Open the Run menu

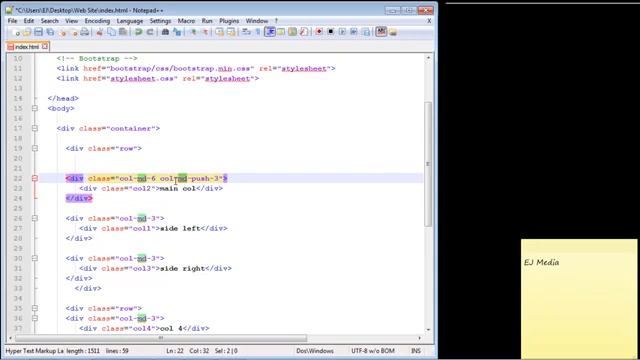[207, 21]
